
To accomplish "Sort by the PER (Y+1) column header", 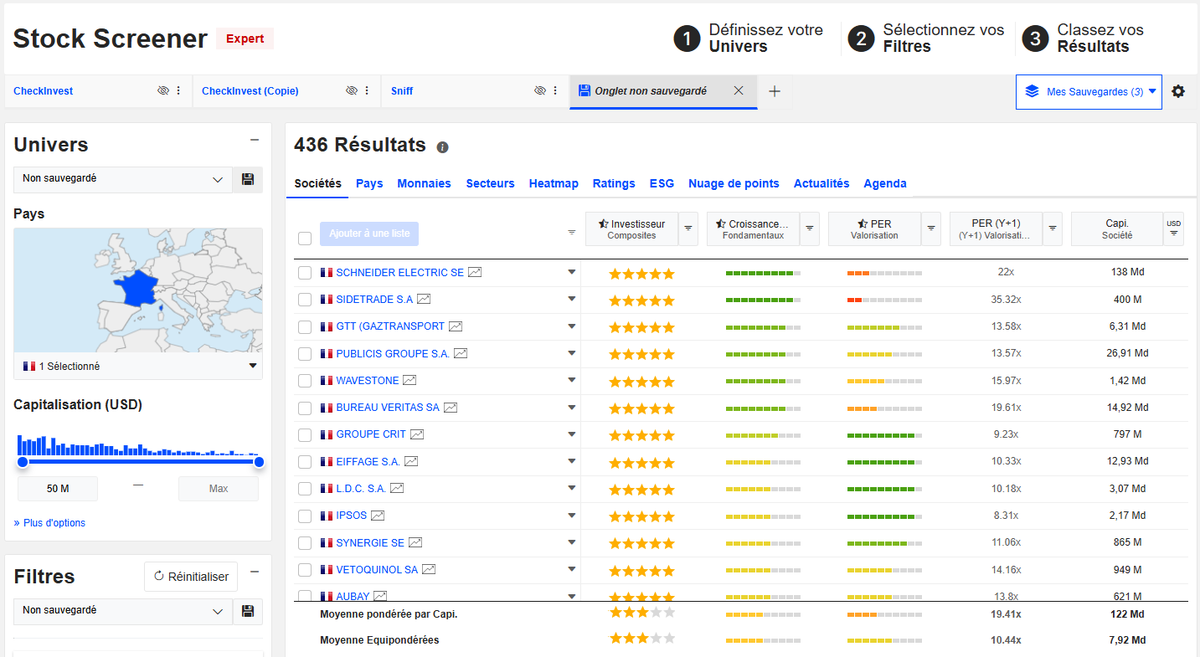I will (995, 229).
